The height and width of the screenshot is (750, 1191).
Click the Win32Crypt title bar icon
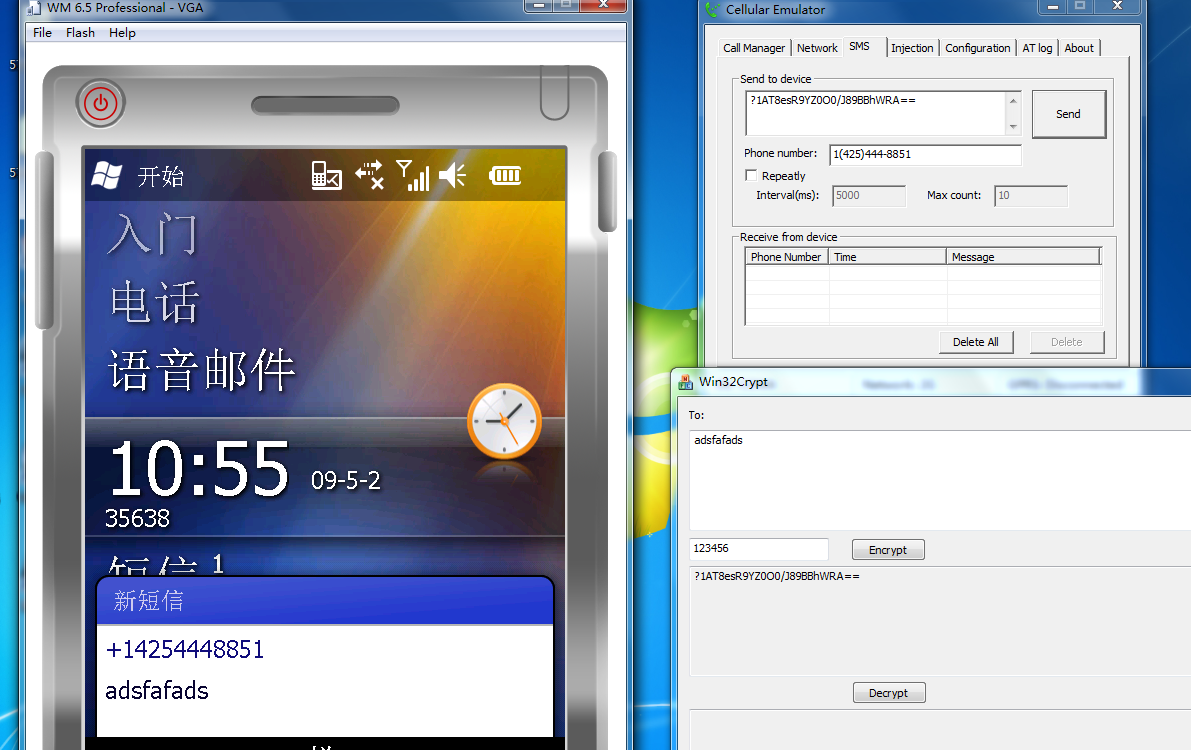[685, 382]
